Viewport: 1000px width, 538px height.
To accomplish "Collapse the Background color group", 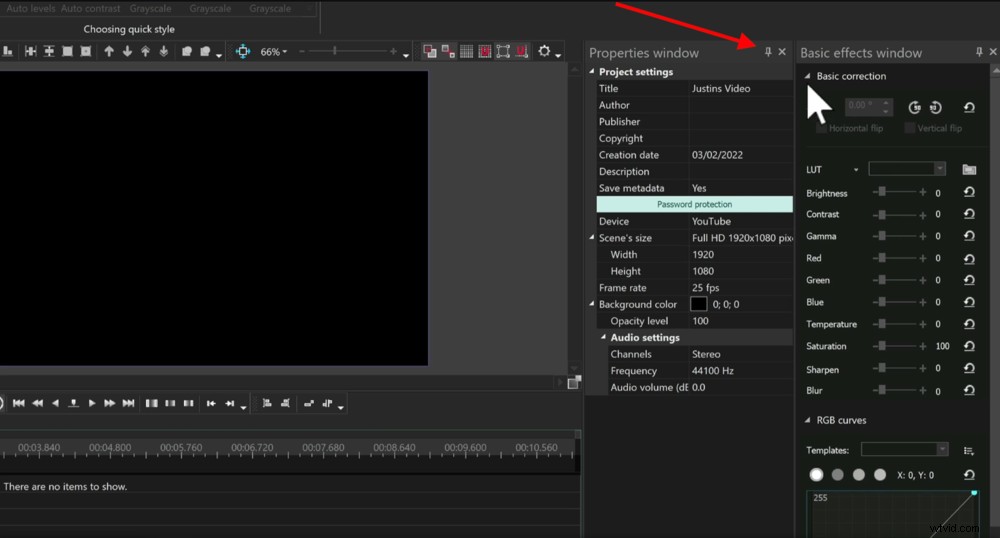I will 591,304.
